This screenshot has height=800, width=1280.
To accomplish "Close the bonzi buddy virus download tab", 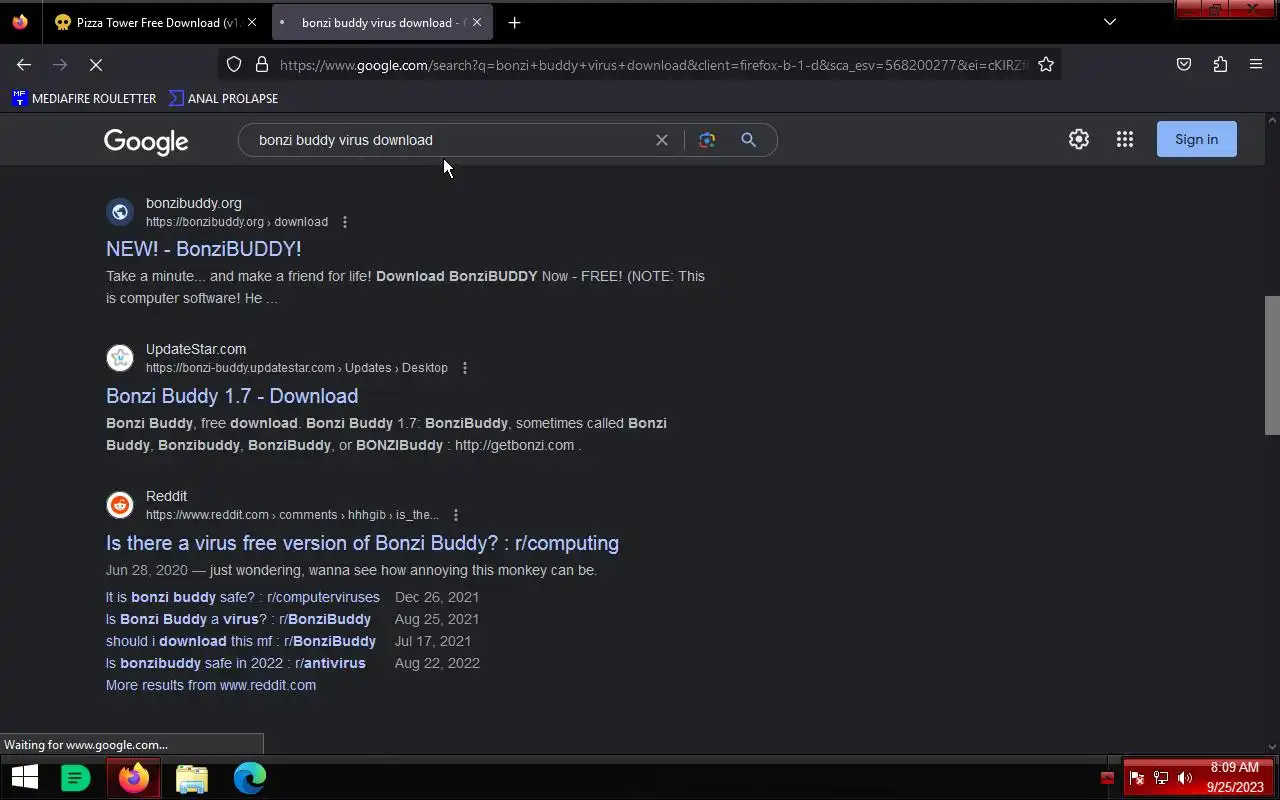I will pos(477,22).
